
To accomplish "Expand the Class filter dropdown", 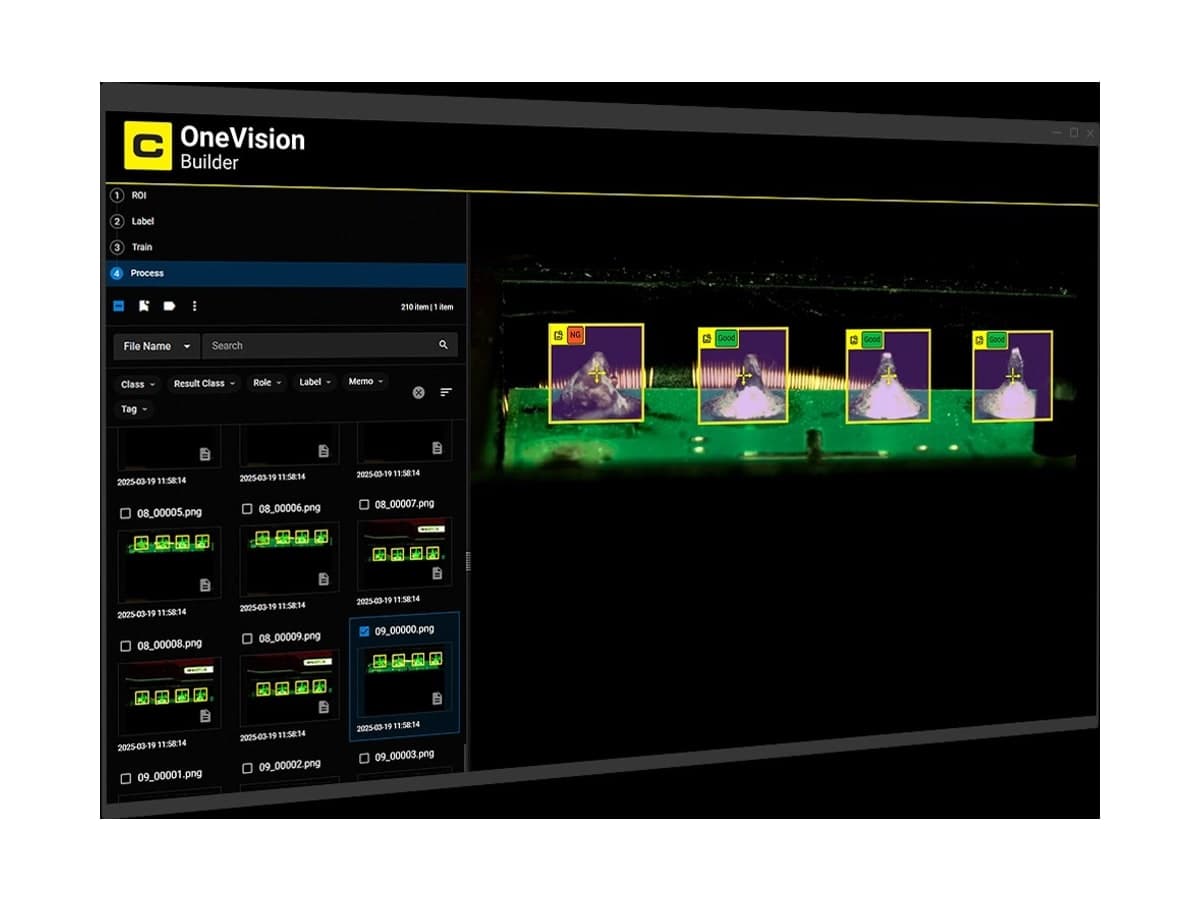I will (138, 384).
